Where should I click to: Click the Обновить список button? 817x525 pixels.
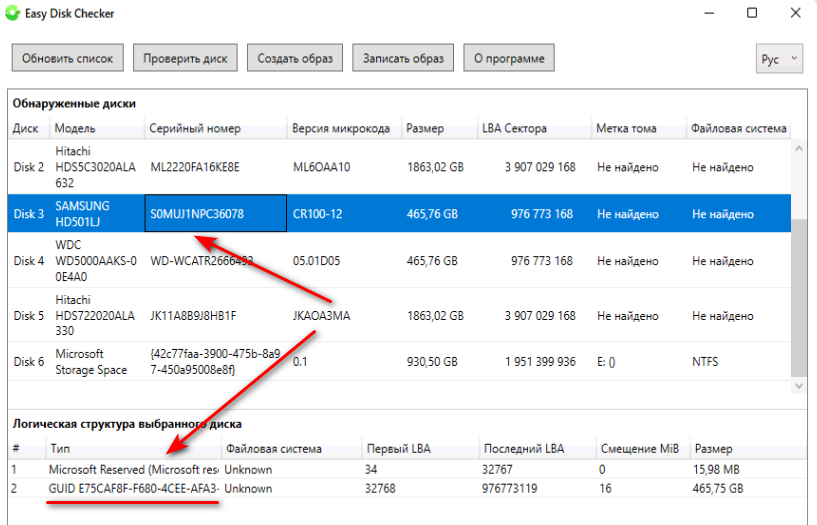(68, 59)
